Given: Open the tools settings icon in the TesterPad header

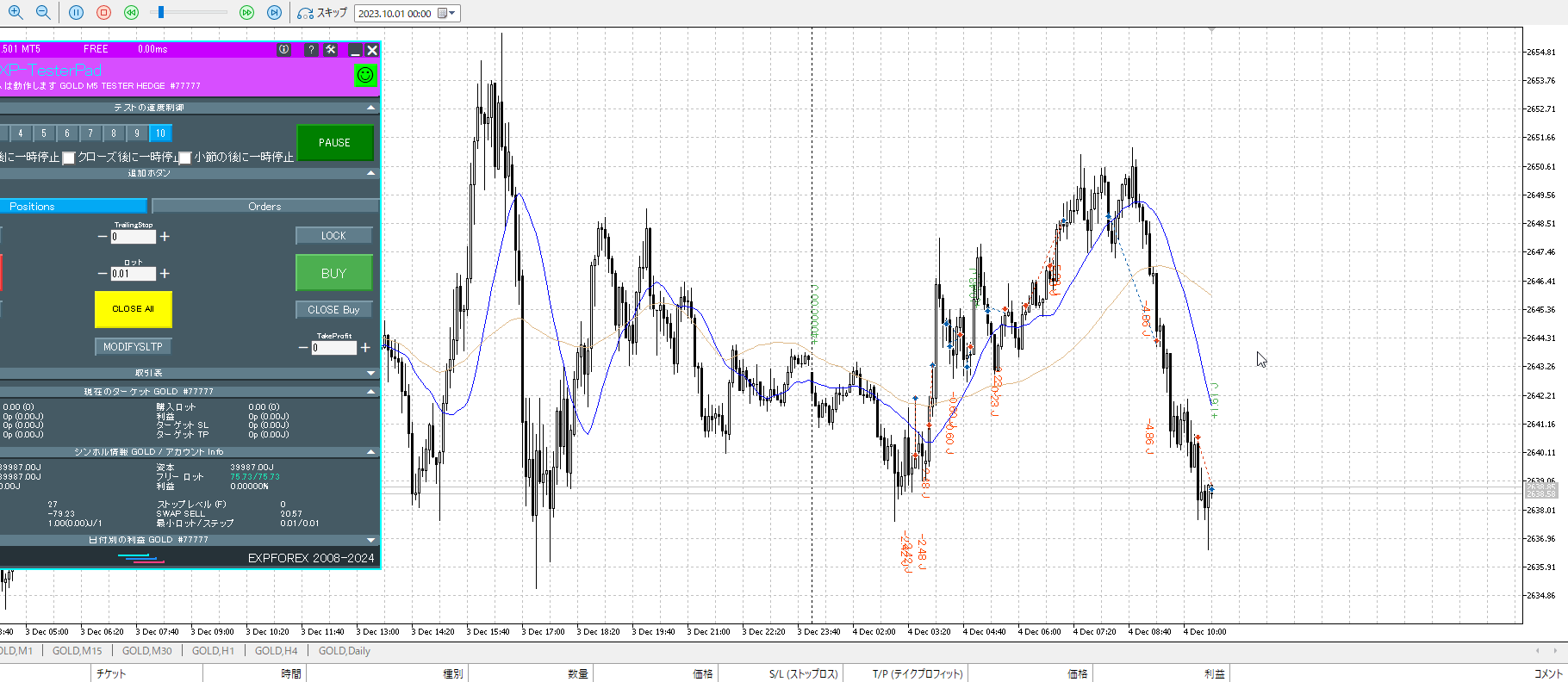Looking at the screenshot, I should point(331,50).
